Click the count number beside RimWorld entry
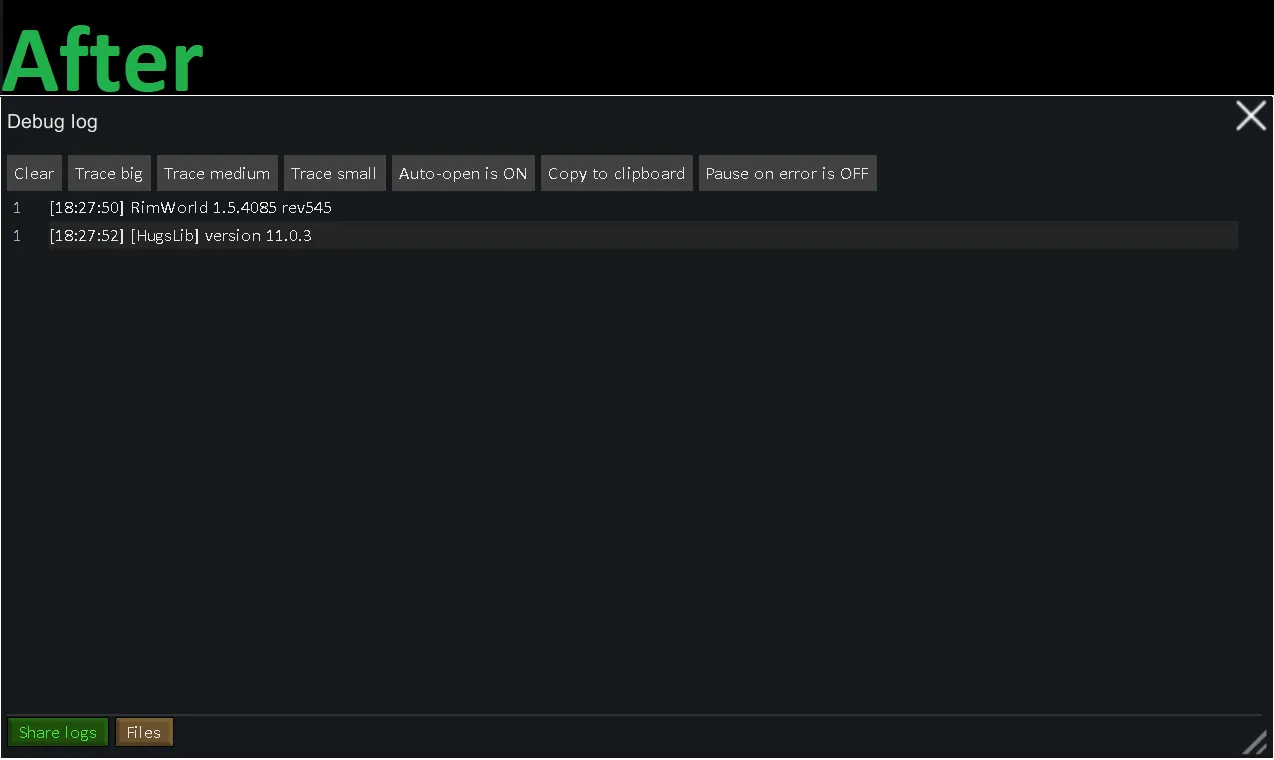 [17, 208]
